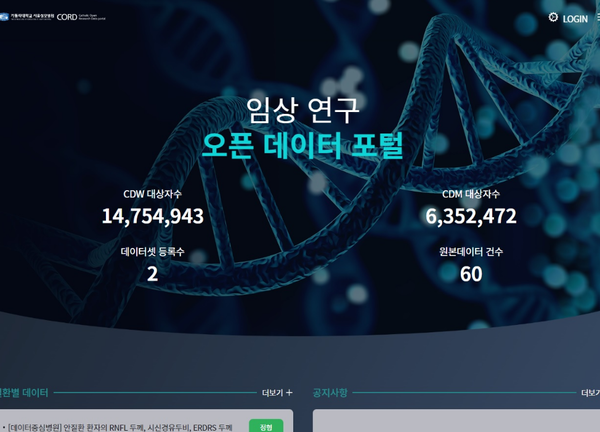Screen dimensions: 600x432
Task: Click the hospital logo at top left
Action: [27, 17]
